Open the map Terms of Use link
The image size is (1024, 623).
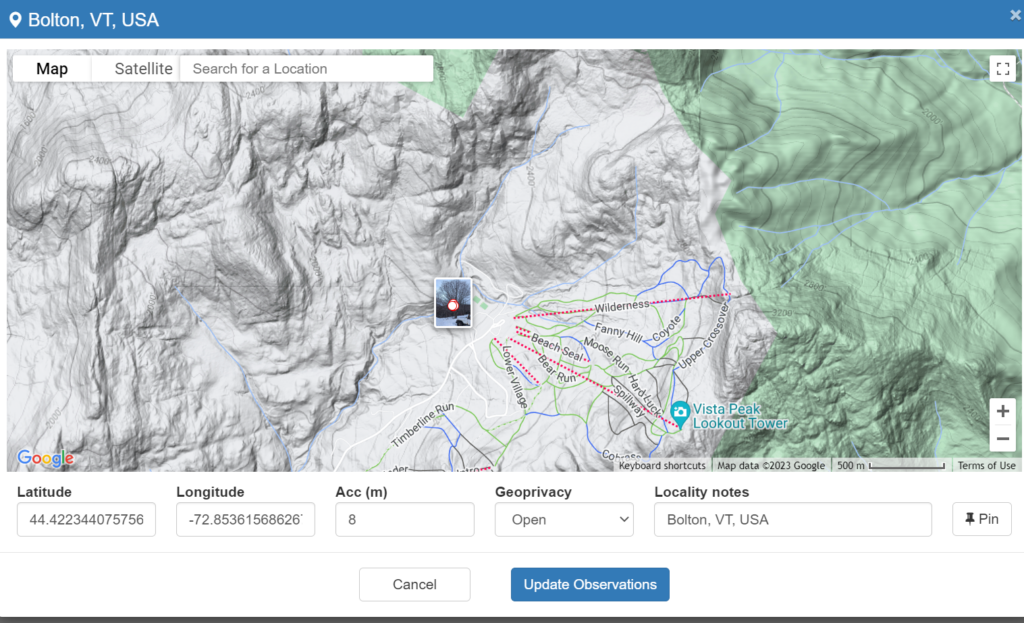coord(986,465)
